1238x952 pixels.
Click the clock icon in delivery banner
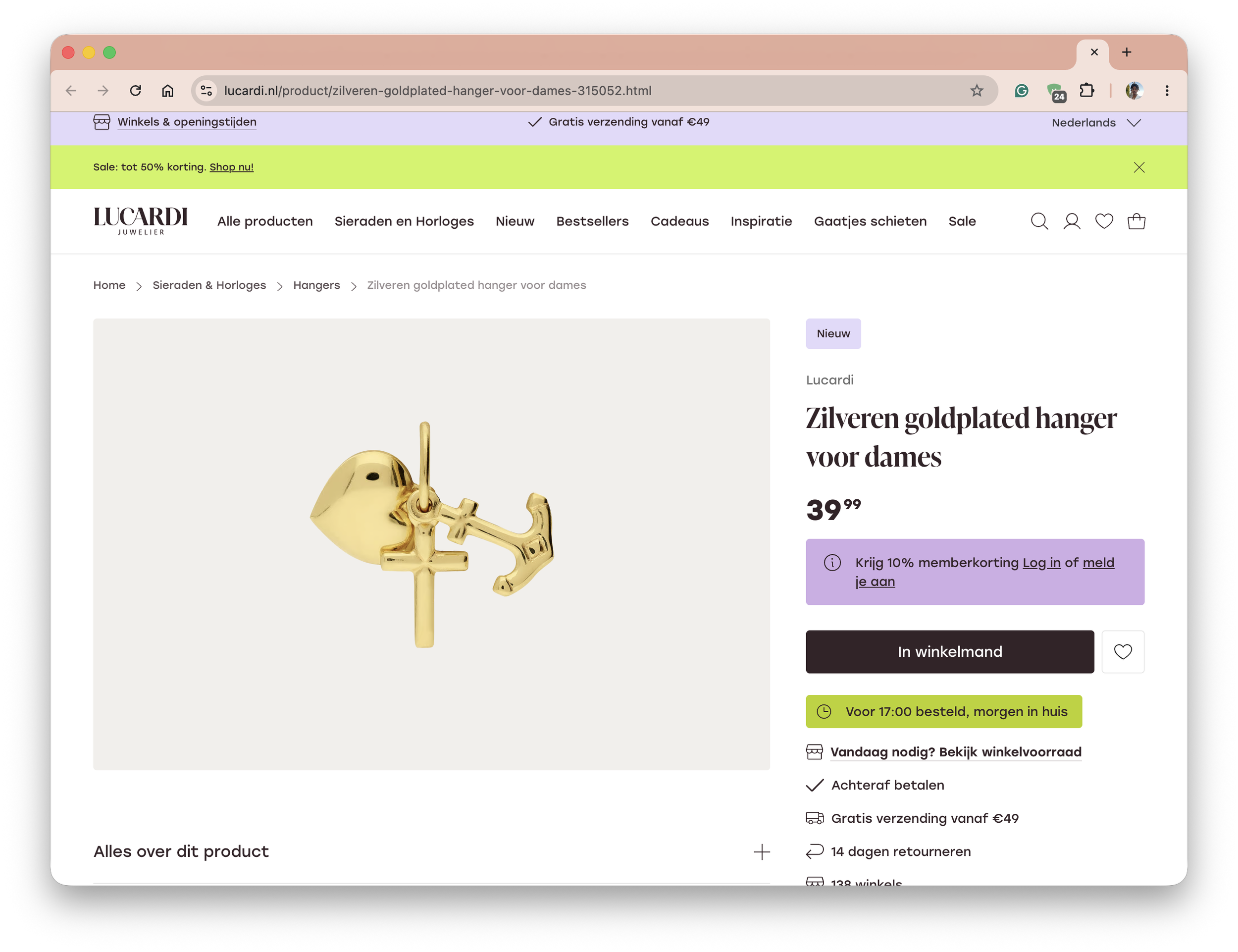823,711
